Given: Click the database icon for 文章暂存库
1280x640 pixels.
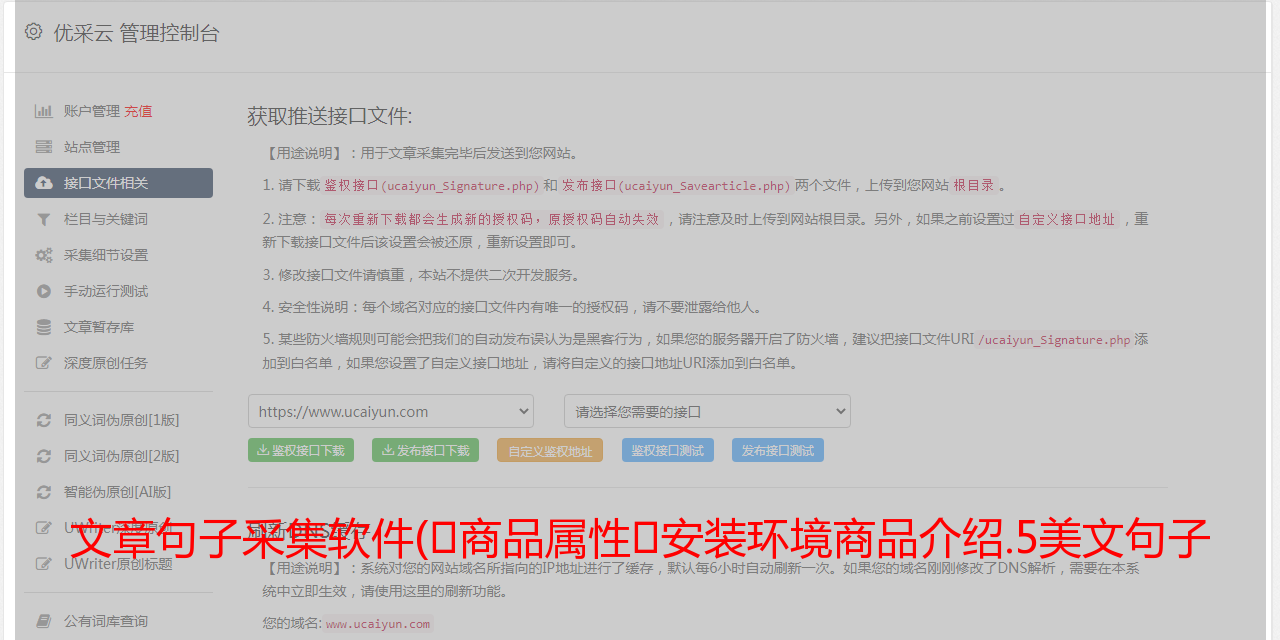Looking at the screenshot, I should point(44,327).
